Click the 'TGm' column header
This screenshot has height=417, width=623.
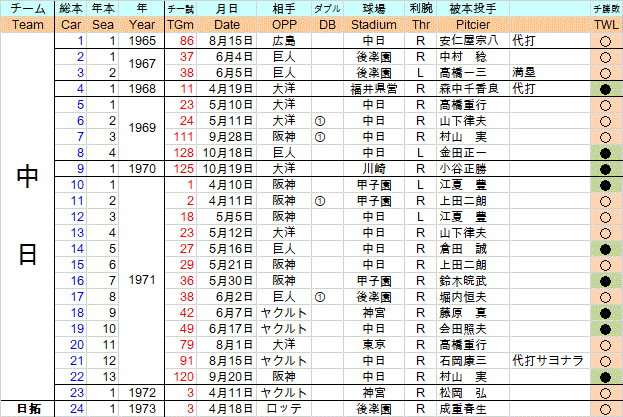180,25
